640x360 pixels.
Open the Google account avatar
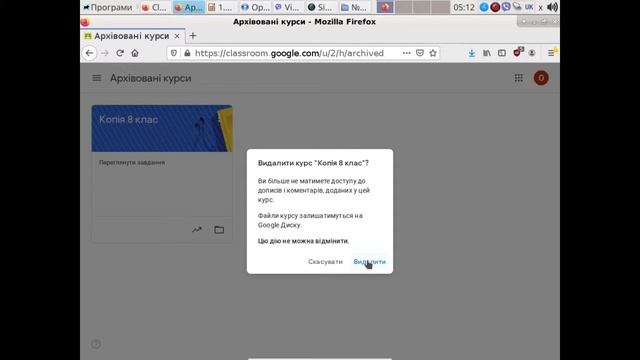(541, 78)
